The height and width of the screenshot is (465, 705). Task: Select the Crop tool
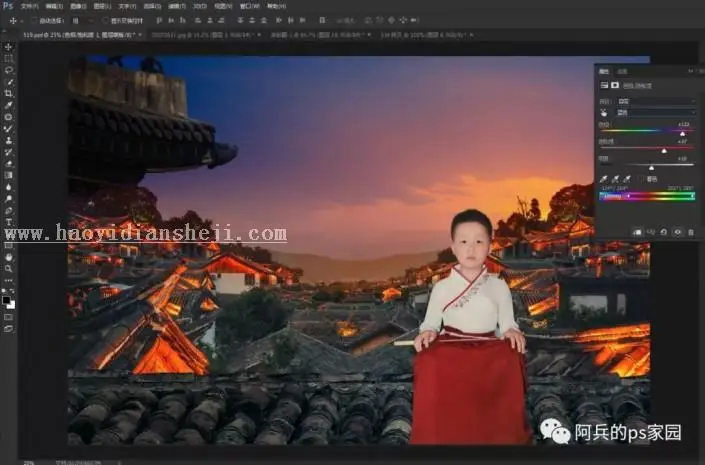tap(9, 94)
